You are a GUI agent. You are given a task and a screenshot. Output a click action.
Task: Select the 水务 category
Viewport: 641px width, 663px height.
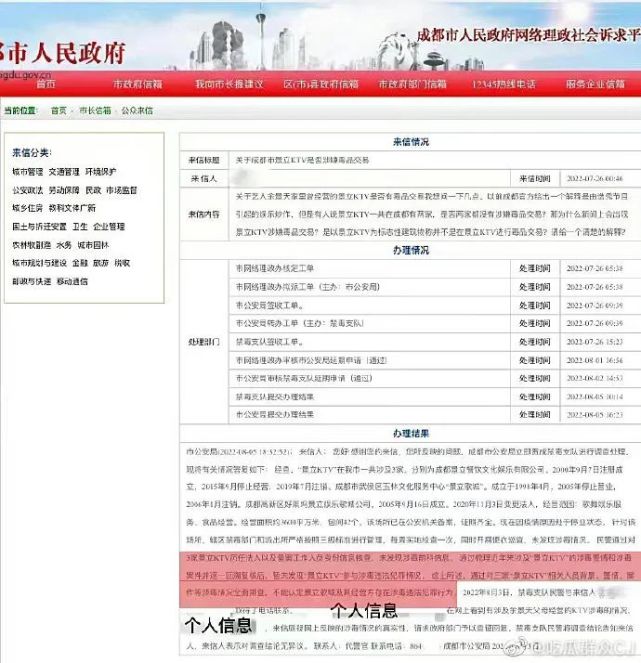tap(64, 245)
